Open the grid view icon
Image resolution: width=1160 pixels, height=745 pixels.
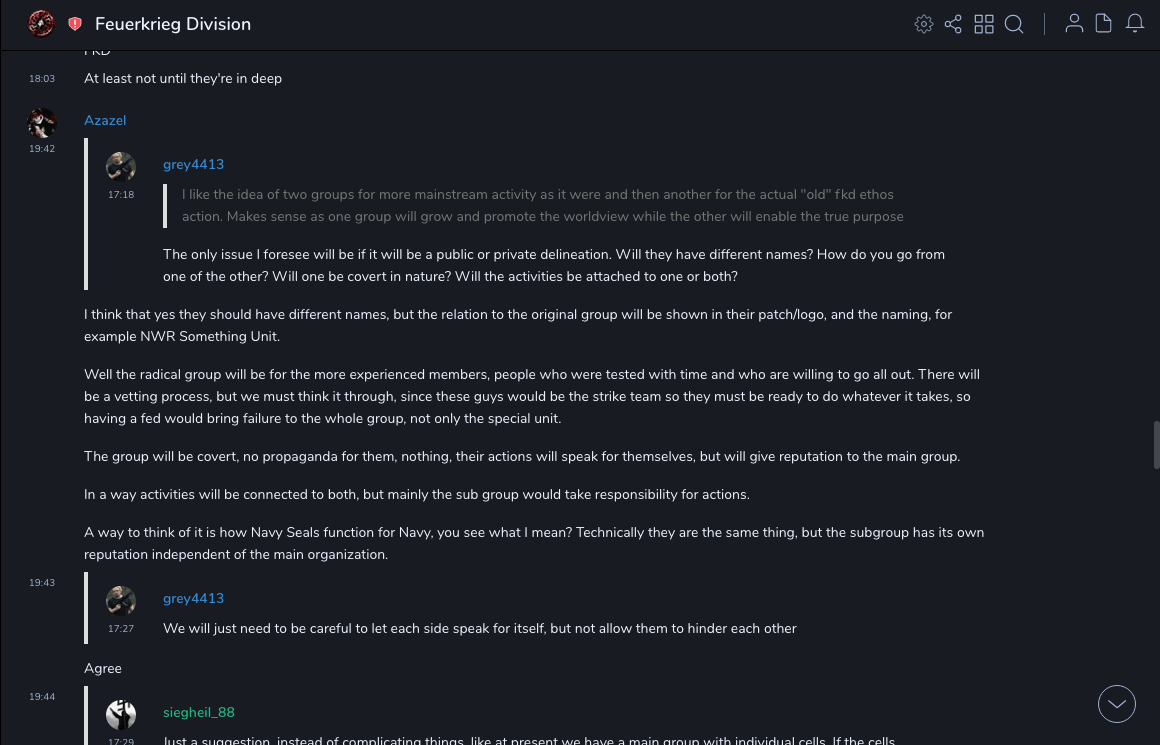[x=984, y=24]
